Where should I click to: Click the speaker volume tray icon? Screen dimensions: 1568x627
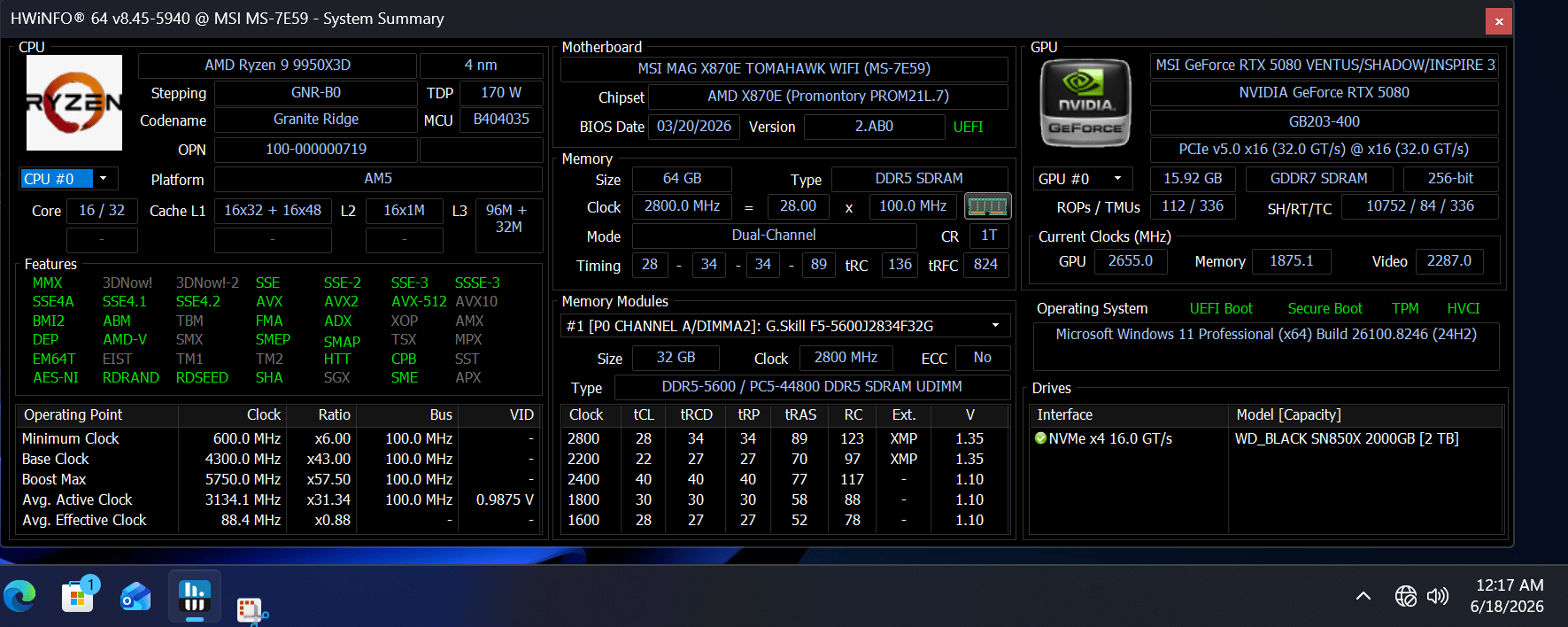point(1438,596)
